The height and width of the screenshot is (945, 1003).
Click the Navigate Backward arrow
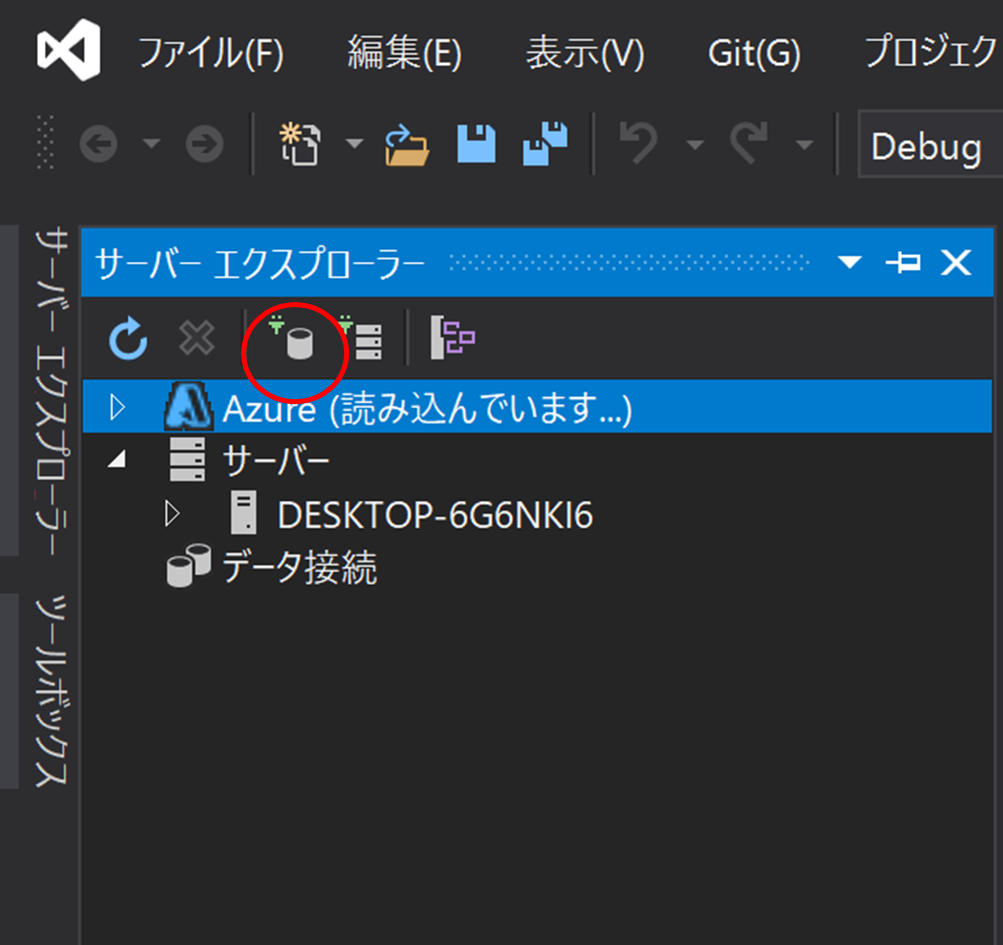coord(97,144)
